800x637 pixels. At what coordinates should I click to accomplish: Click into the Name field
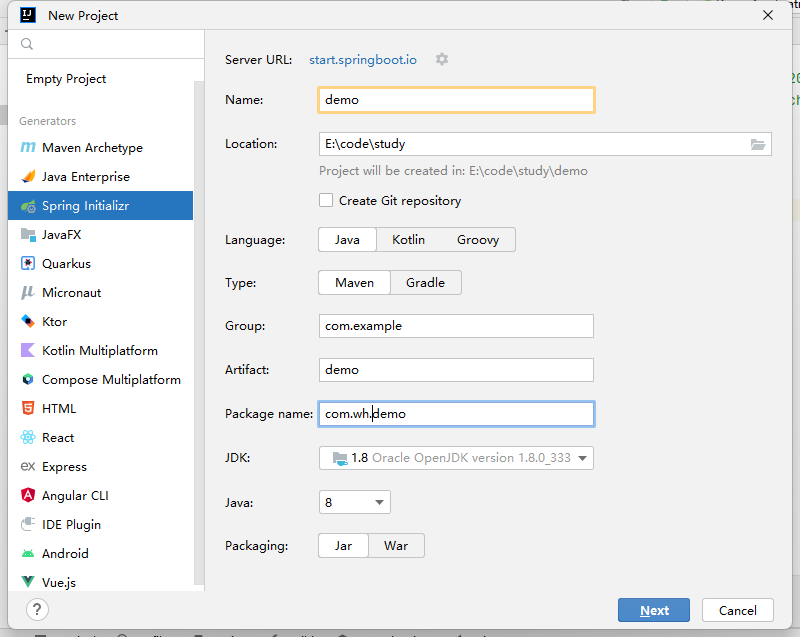(456, 100)
